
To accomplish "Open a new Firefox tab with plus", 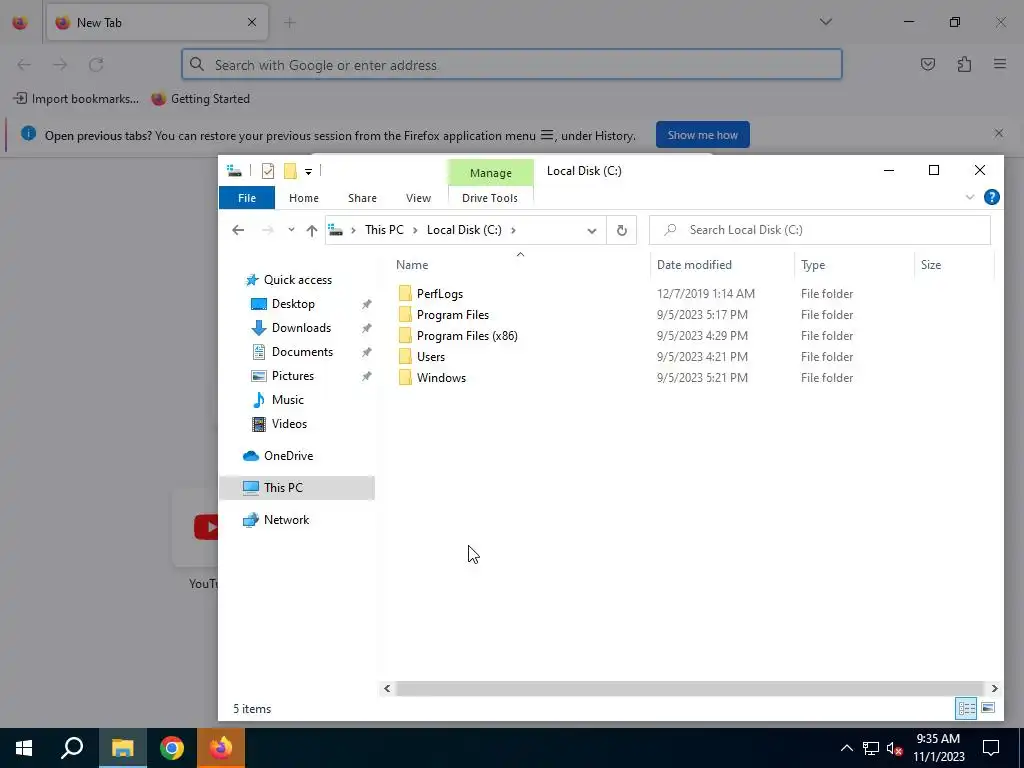I will tap(289, 22).
